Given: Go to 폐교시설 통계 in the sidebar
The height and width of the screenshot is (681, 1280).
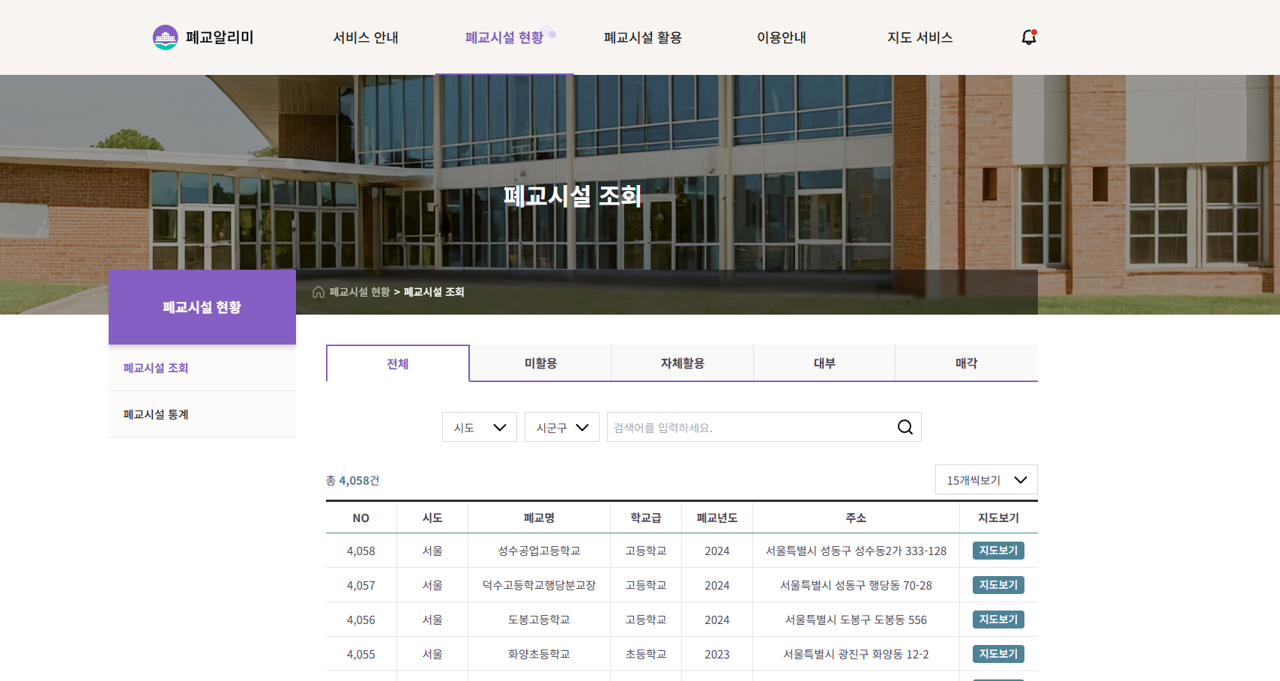Looking at the screenshot, I should [x=155, y=413].
